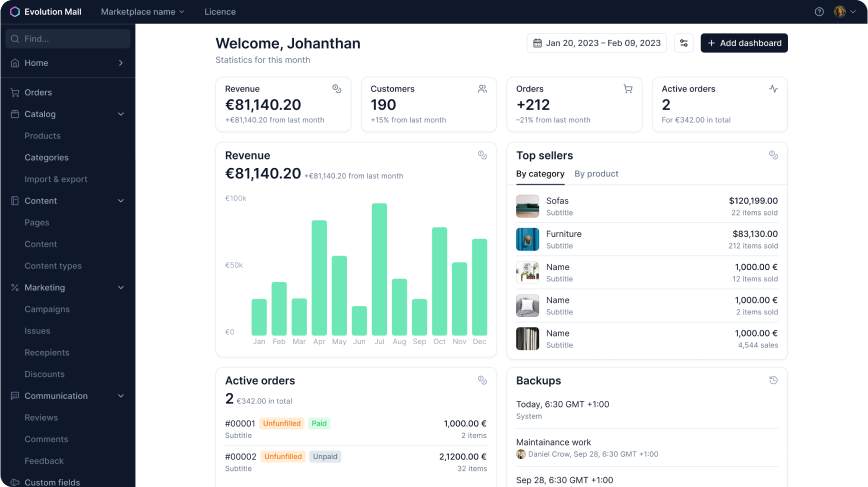Viewport: 868px width, 487px height.
Task: Open the Marketplace name dropdown
Action: 142,12
